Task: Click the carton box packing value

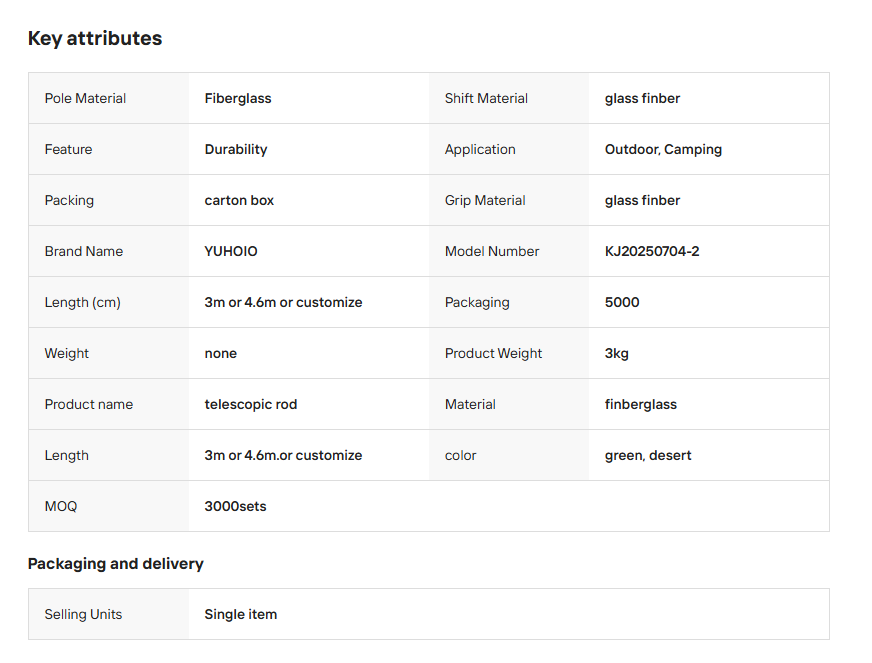Action: pos(239,200)
